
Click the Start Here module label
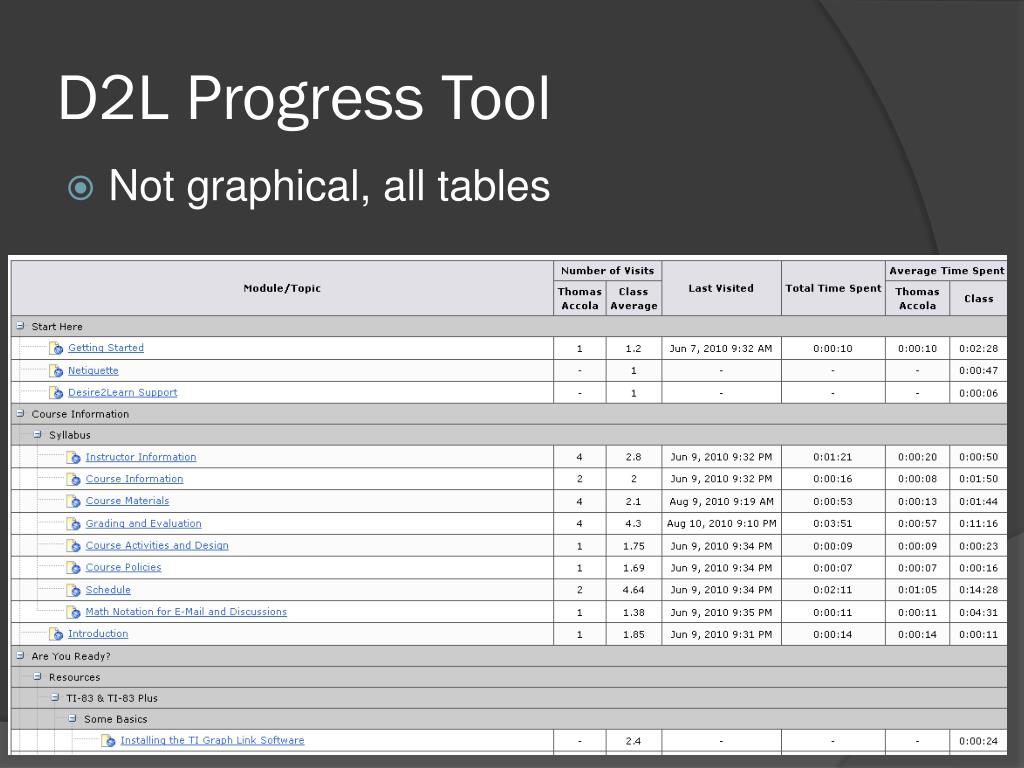coord(57,327)
